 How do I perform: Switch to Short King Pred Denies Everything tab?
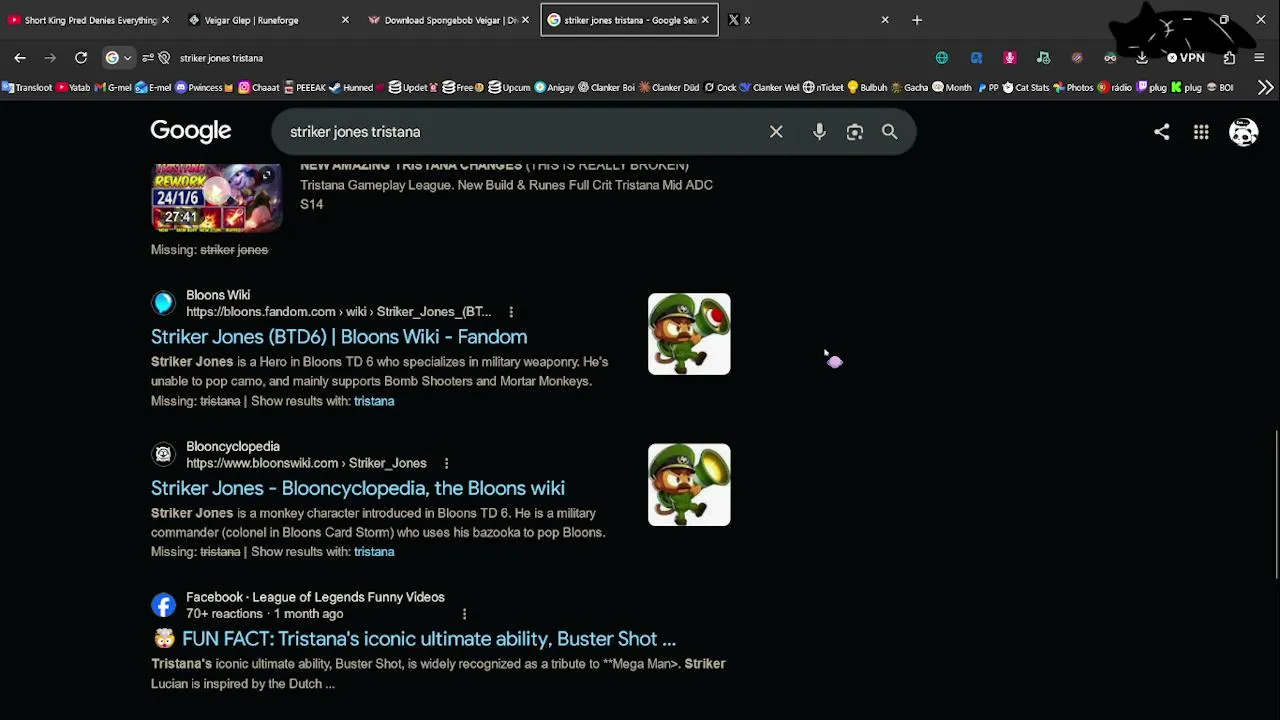coord(90,20)
